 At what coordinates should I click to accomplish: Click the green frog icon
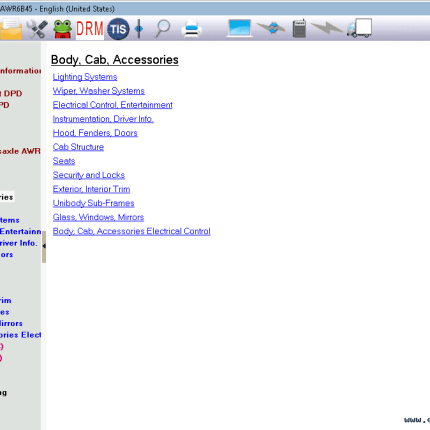click(x=63, y=29)
